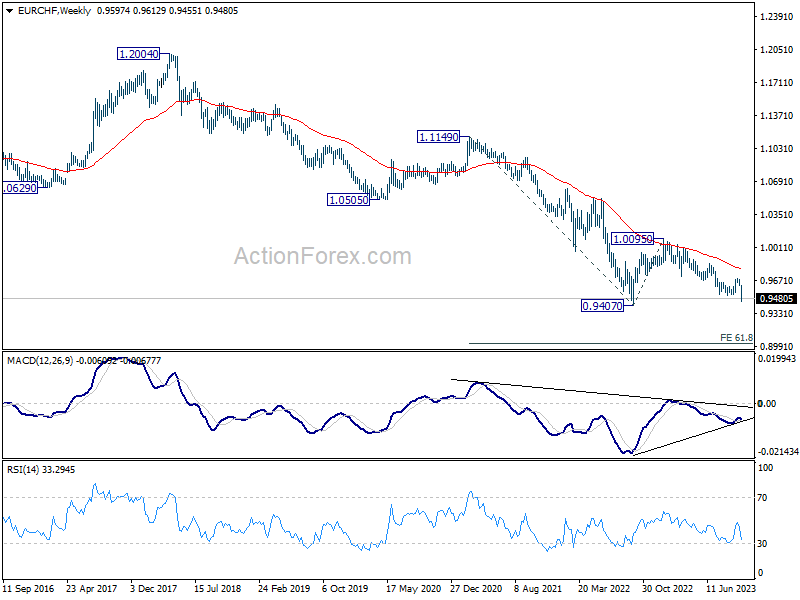
Task: Click the 11 Sep 2016 date label
Action: coord(28,589)
